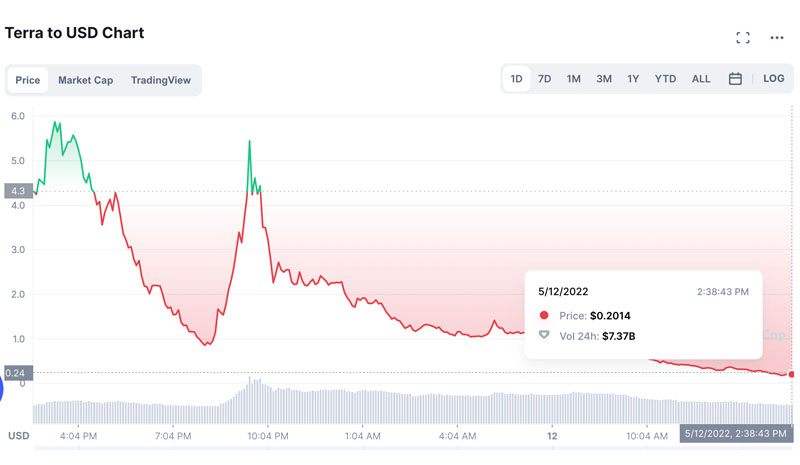Click the Vol 24h: $7.37B tooltip value

click(618, 336)
